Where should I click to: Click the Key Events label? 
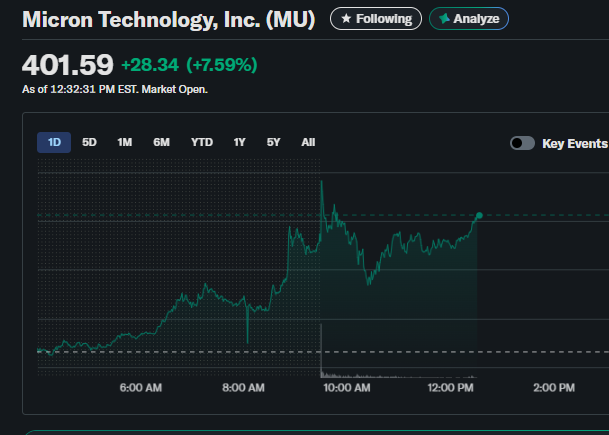coord(574,144)
